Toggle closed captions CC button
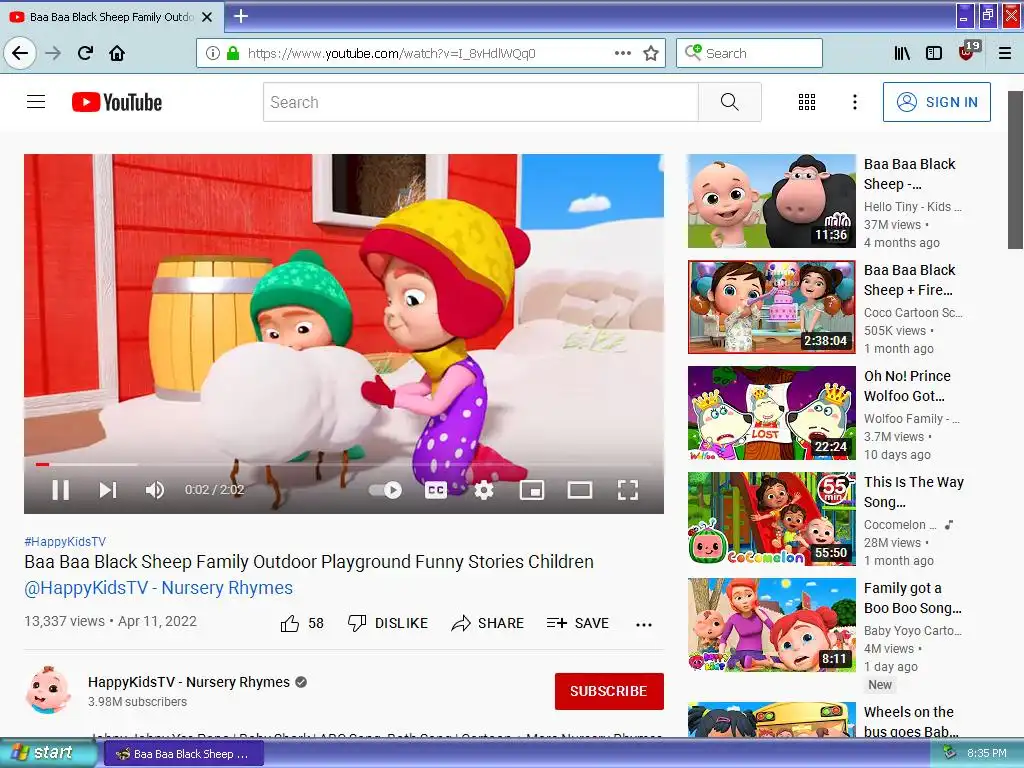Image resolution: width=1024 pixels, height=768 pixels. tap(436, 490)
